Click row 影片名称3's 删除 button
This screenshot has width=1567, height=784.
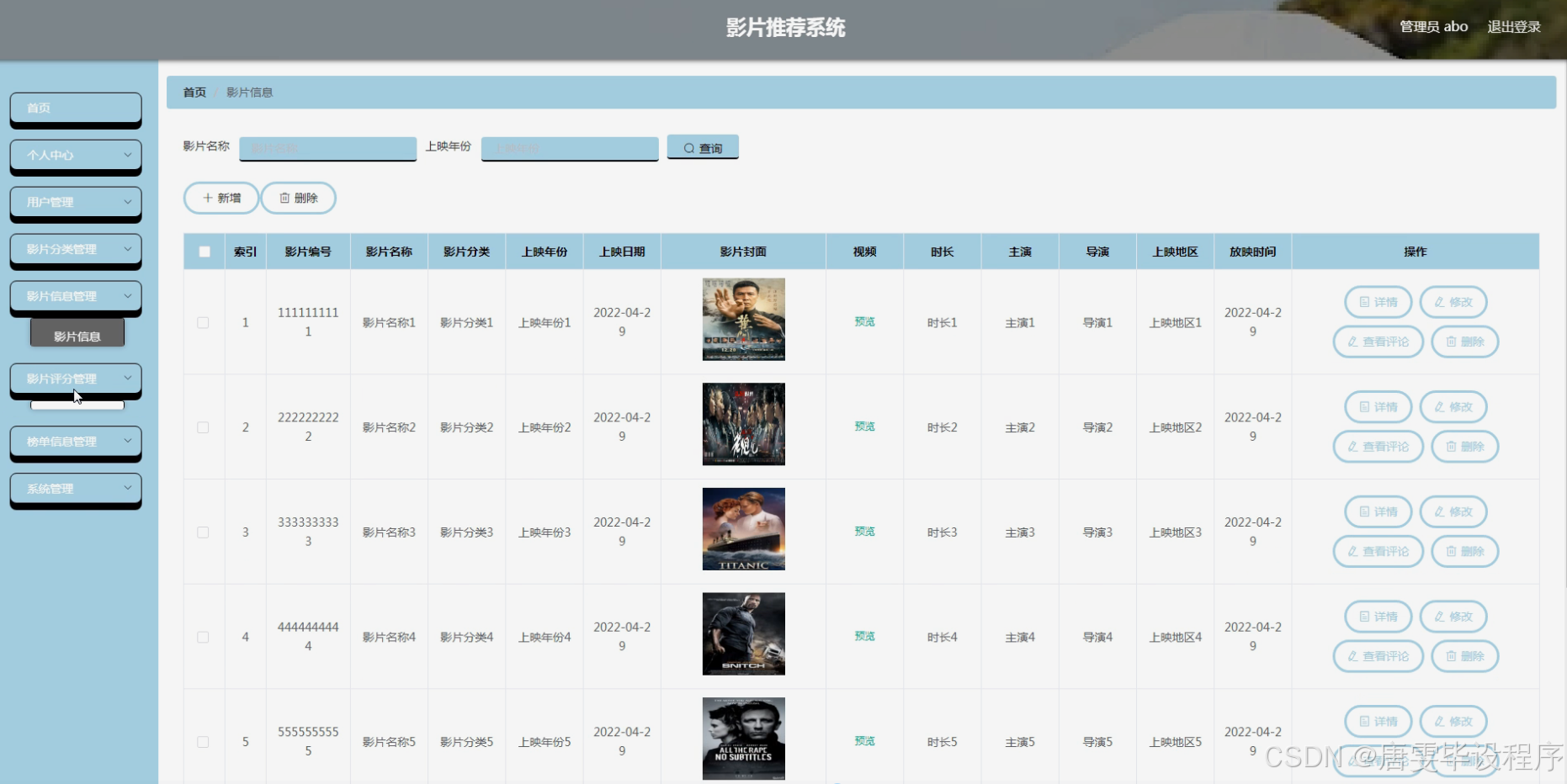[1465, 551]
